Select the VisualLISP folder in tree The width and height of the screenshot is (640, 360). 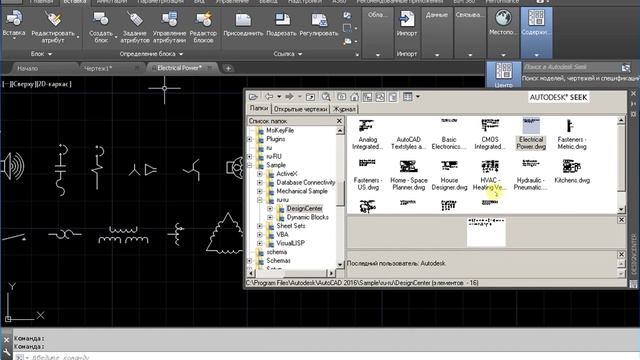290,243
